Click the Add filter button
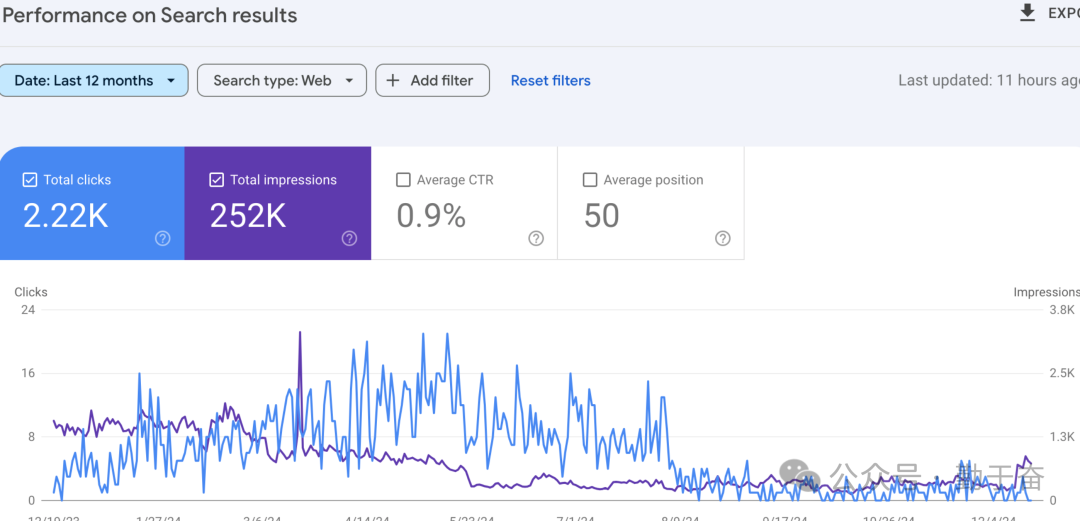 click(432, 80)
